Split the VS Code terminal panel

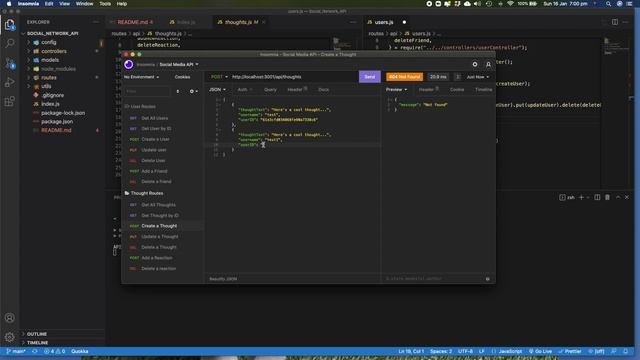(x=597, y=197)
